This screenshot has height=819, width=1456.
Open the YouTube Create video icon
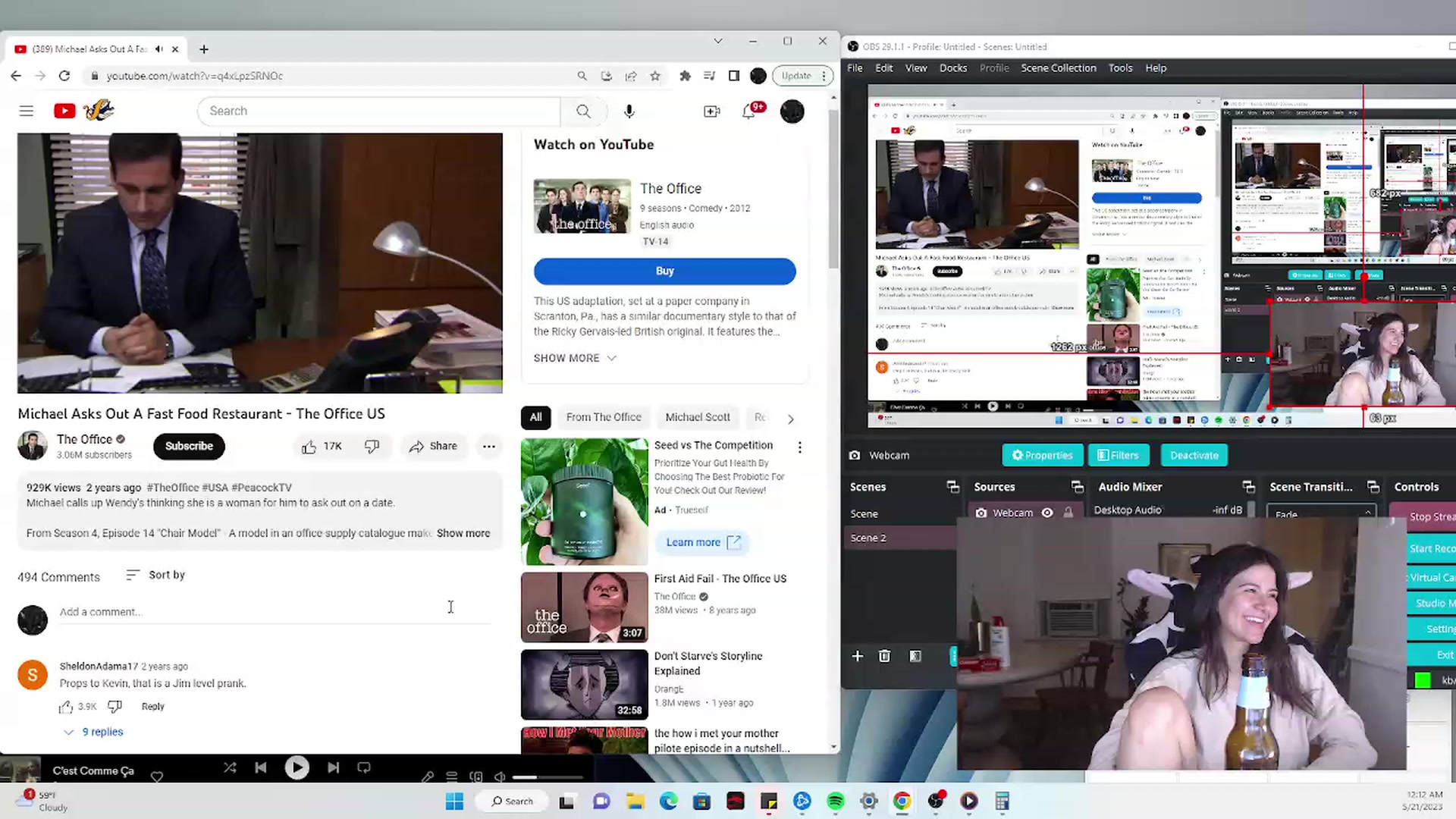tap(711, 111)
